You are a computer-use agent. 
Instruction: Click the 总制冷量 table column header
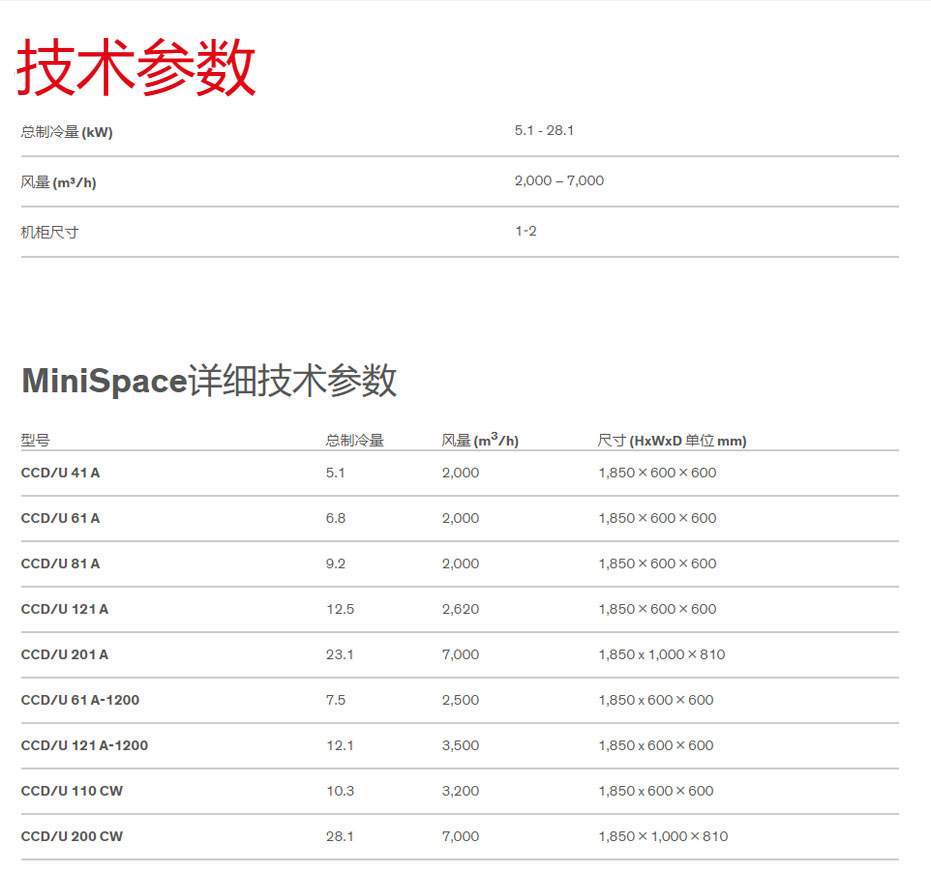(x=354, y=440)
